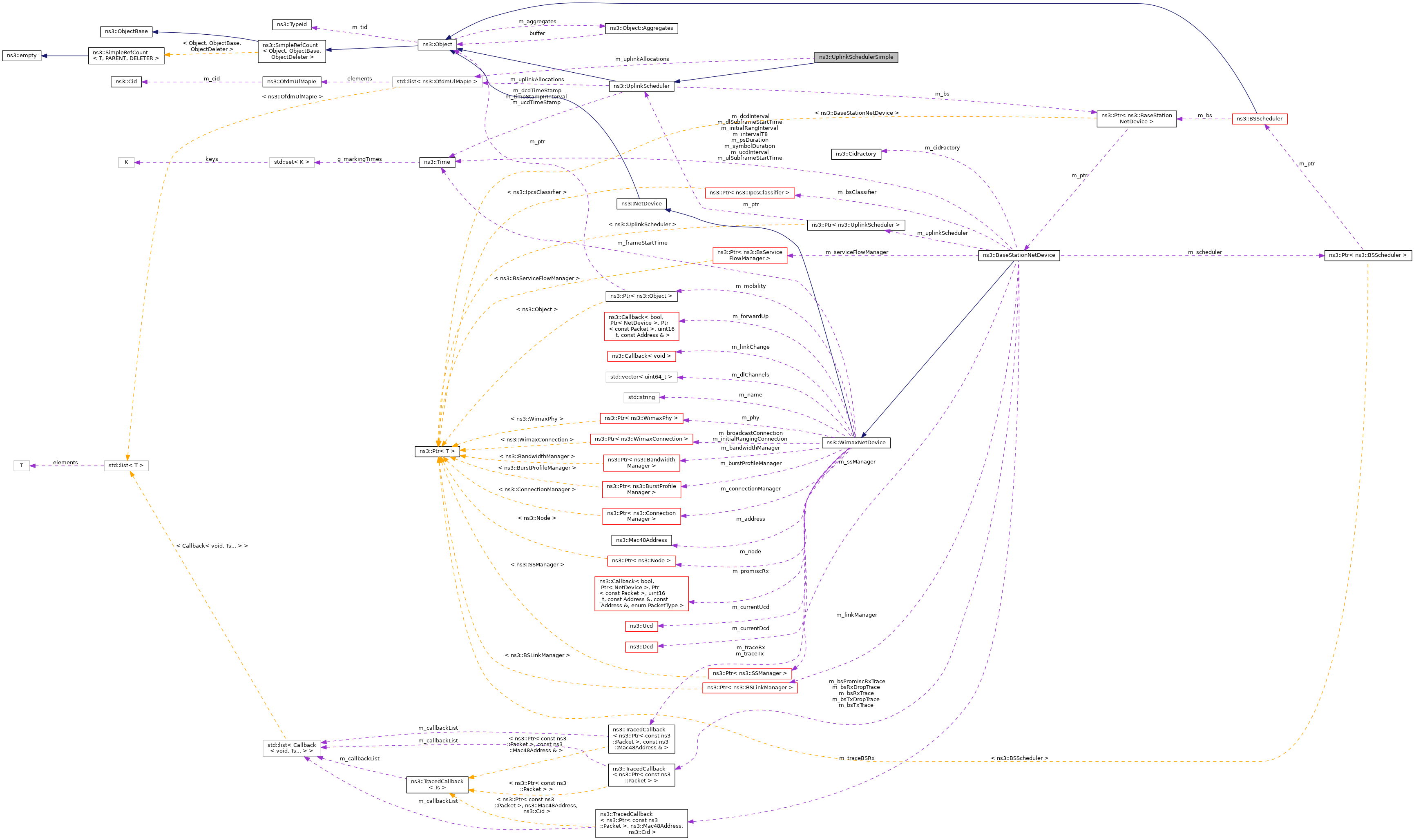Image resolution: width=1414 pixels, height=840 pixels.
Task: Click the ns3::UplinkSchedulerSimple node
Action: click(x=856, y=57)
